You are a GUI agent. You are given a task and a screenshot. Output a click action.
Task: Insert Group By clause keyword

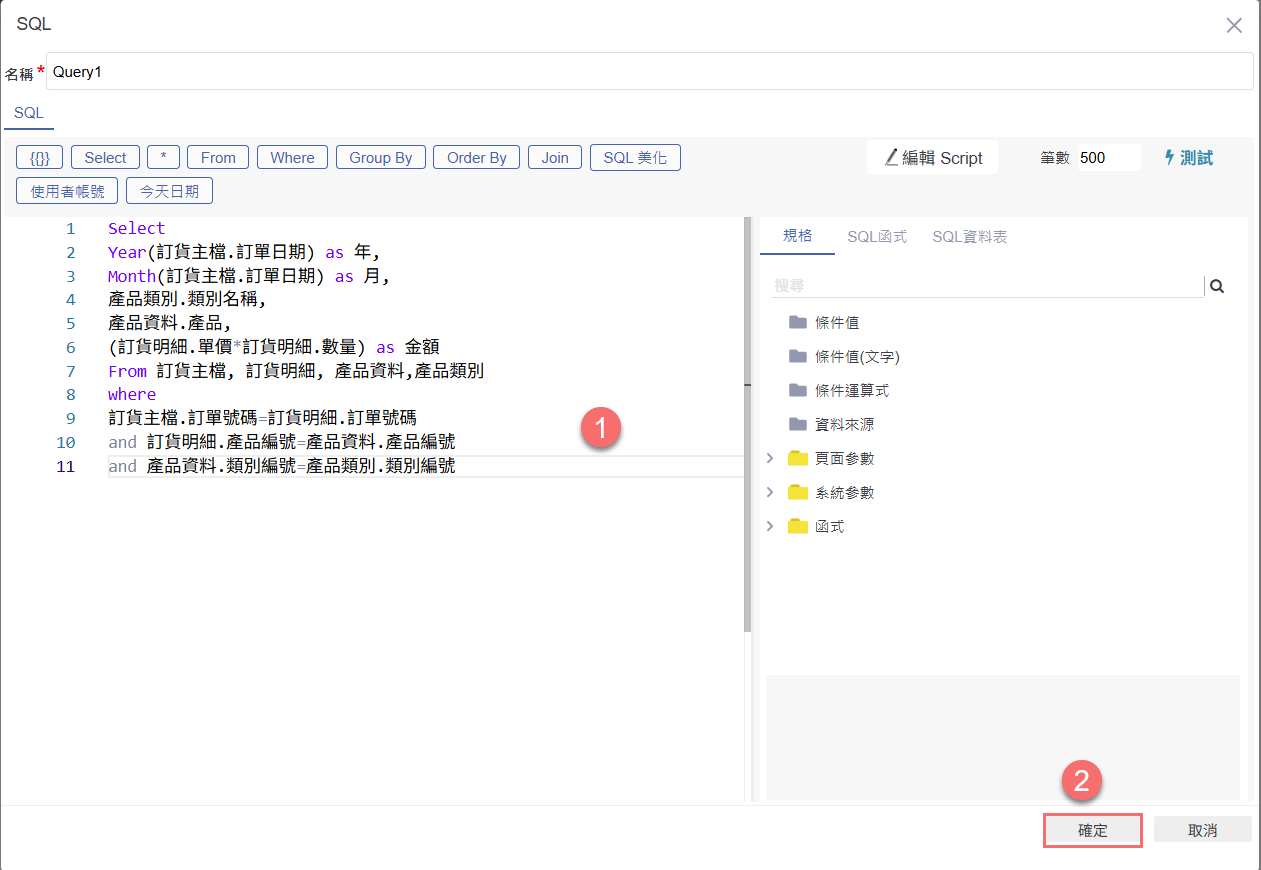click(380, 158)
